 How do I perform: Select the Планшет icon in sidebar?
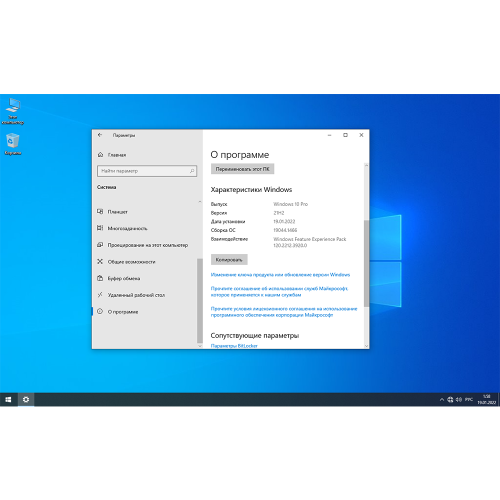point(100,212)
